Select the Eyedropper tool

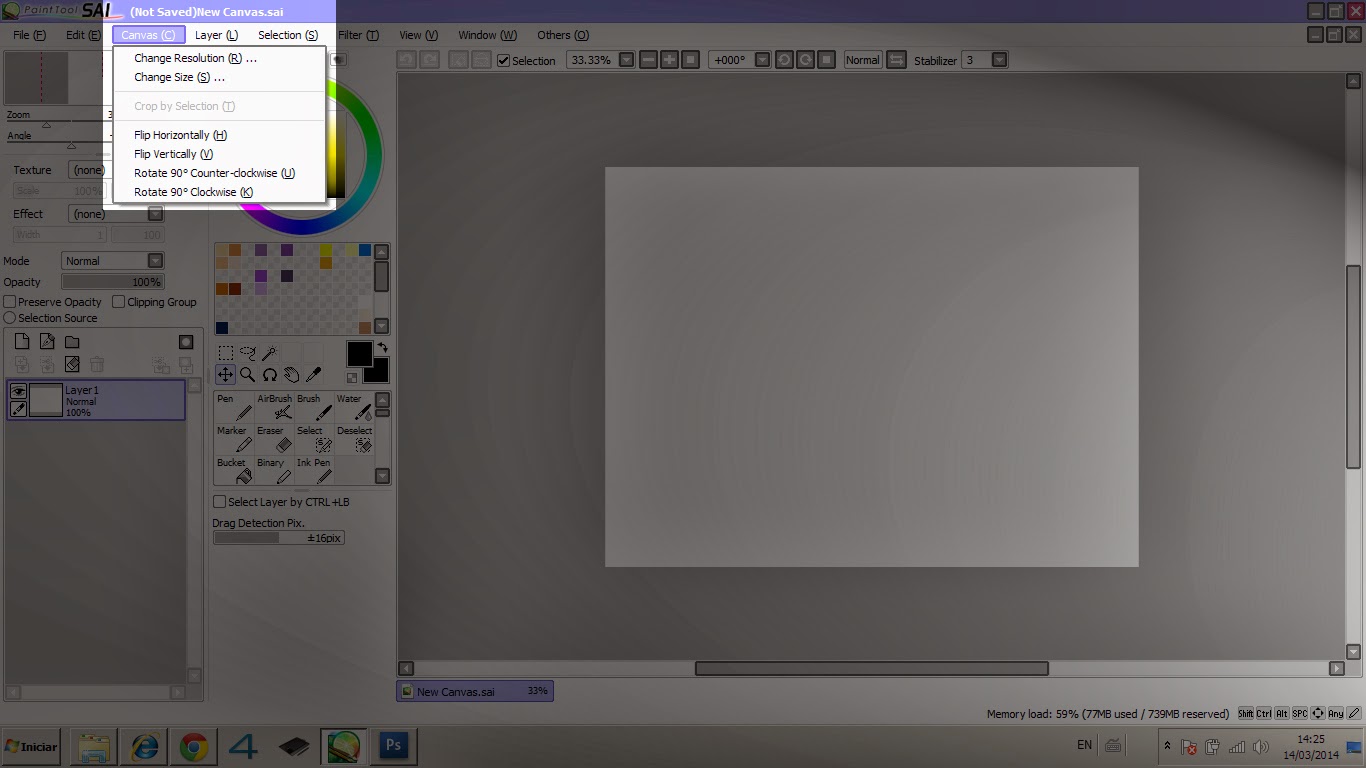(x=314, y=375)
